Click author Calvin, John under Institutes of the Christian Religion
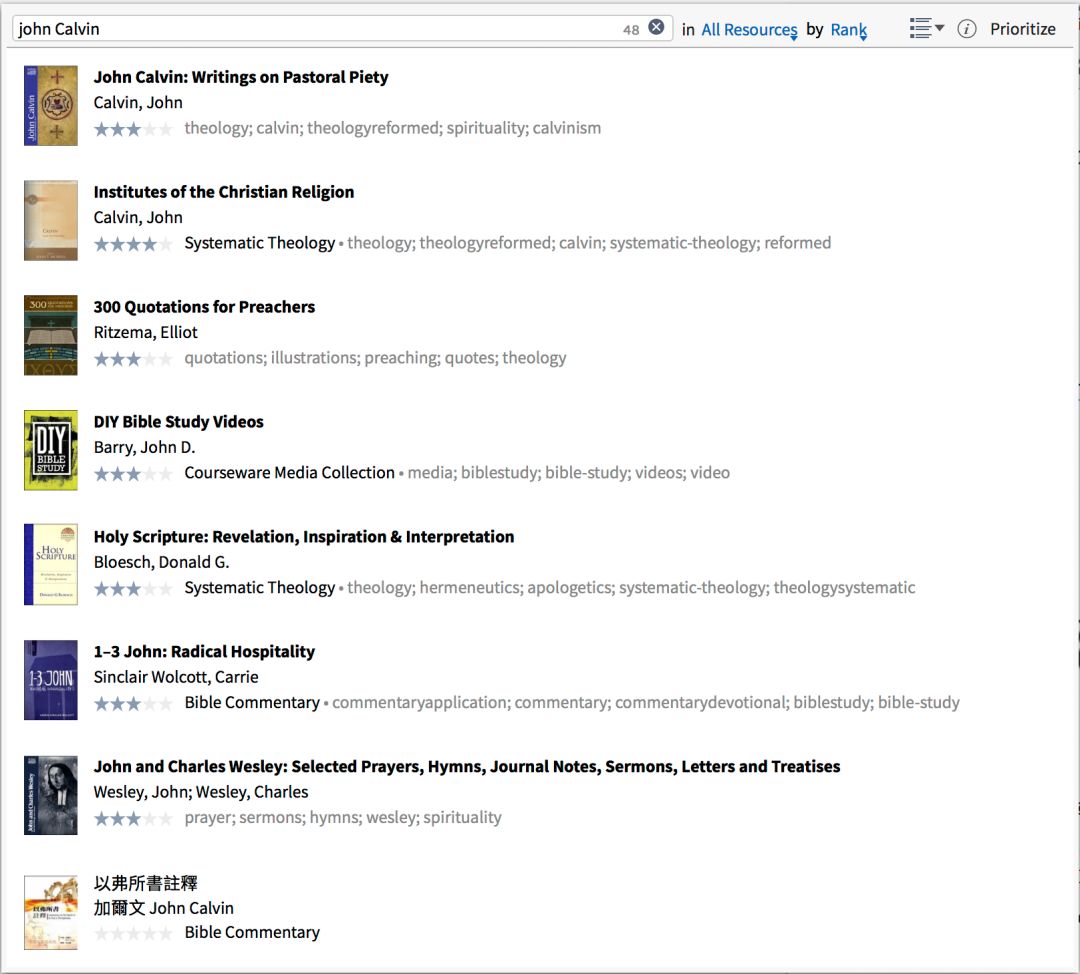This screenshot has height=974, width=1080. [x=138, y=218]
